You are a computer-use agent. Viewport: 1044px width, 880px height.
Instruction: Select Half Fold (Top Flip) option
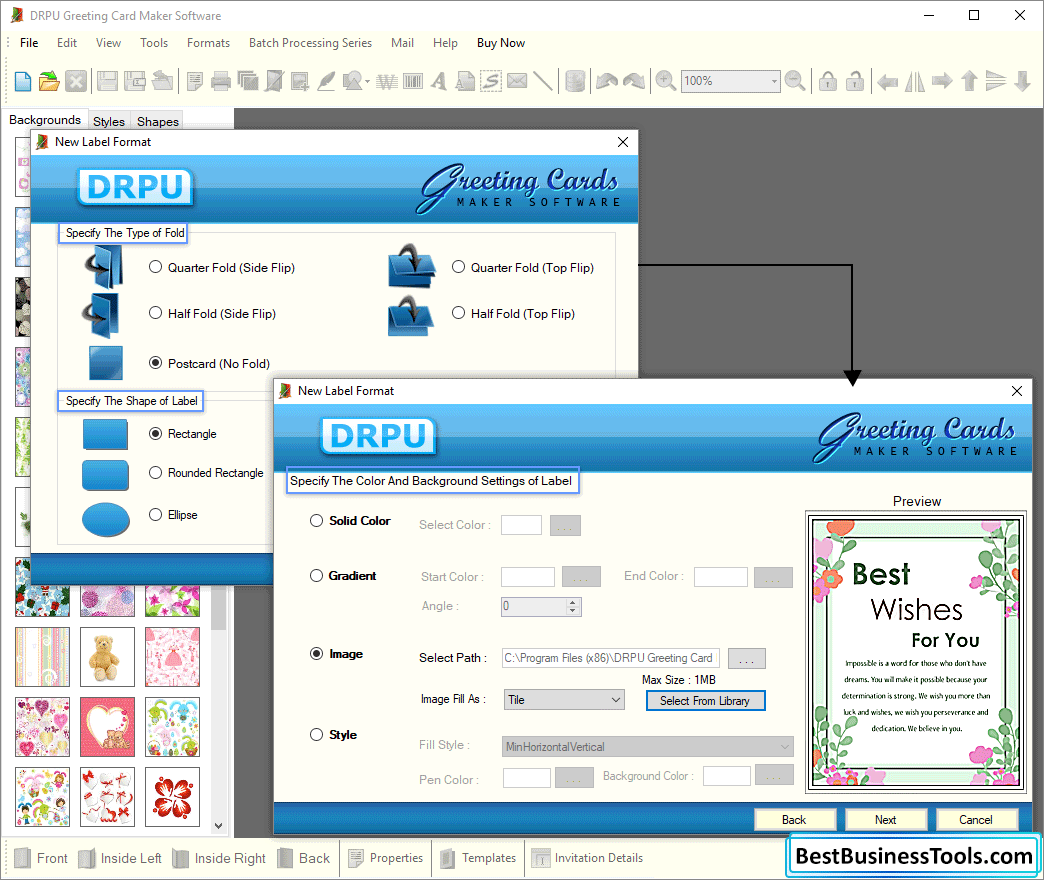[458, 313]
